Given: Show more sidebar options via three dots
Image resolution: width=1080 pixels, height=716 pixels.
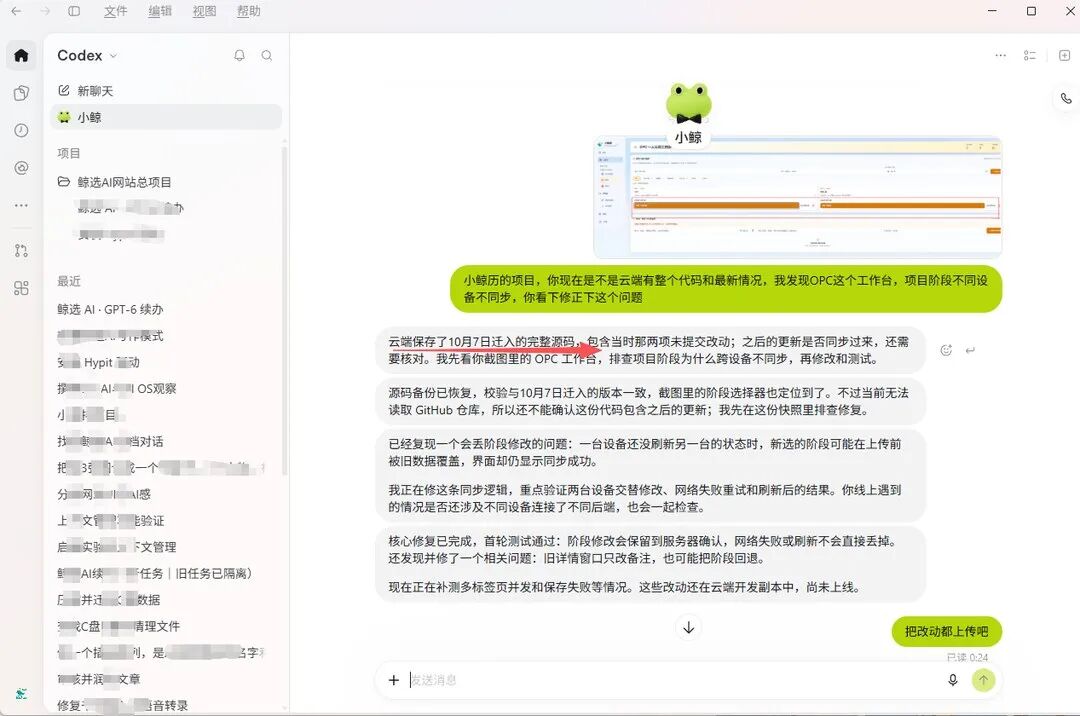Looking at the screenshot, I should pos(21,205).
